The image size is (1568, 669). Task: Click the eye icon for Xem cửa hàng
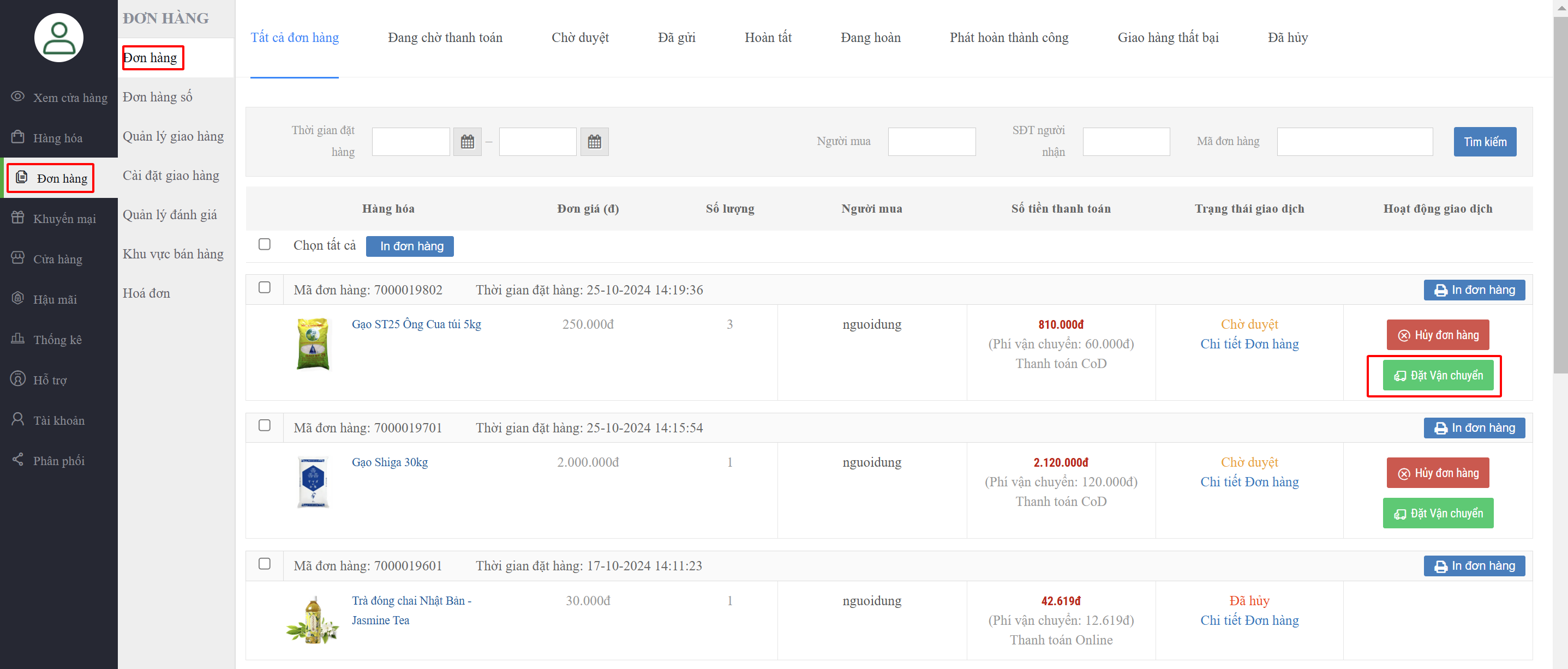click(17, 97)
